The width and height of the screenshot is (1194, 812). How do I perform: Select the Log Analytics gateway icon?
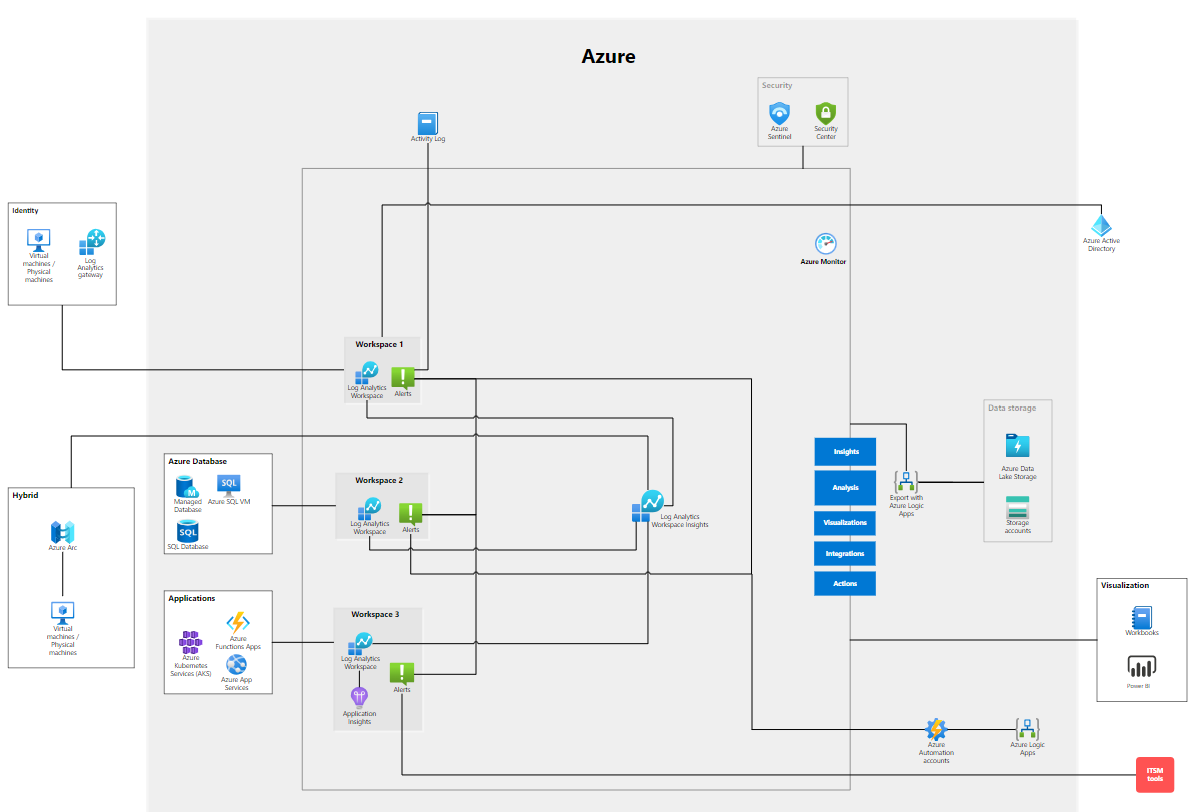[91, 243]
